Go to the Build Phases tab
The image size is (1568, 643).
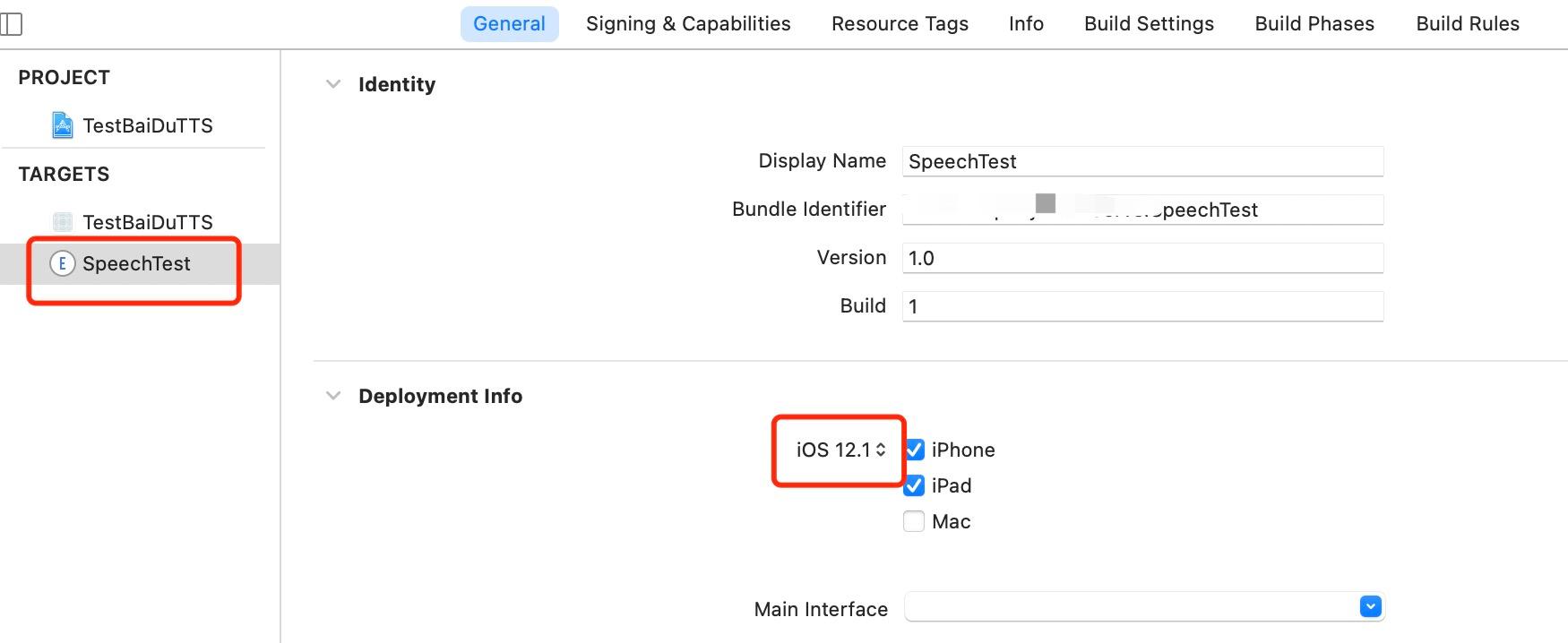pos(1314,24)
